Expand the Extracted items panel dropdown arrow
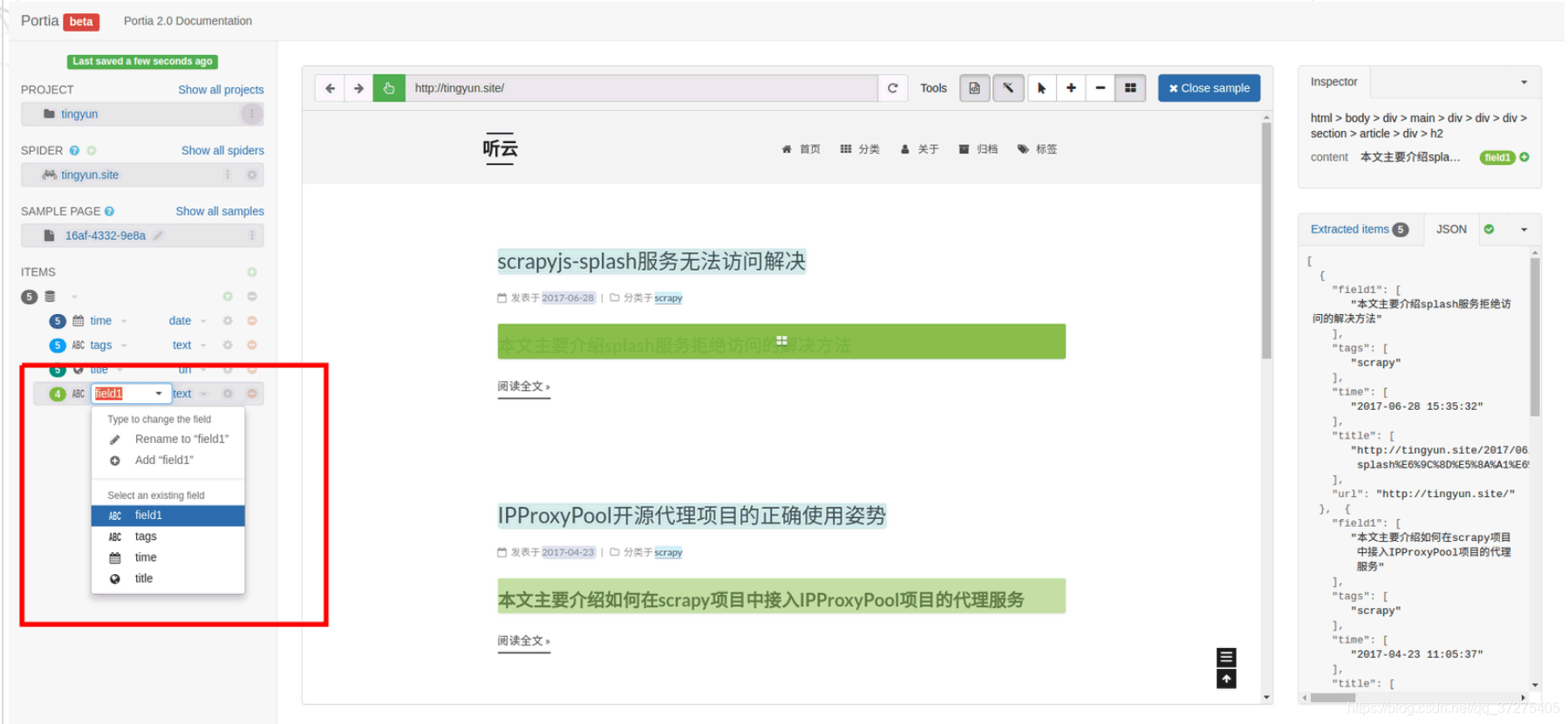The height and width of the screenshot is (724, 1568). point(1524,229)
